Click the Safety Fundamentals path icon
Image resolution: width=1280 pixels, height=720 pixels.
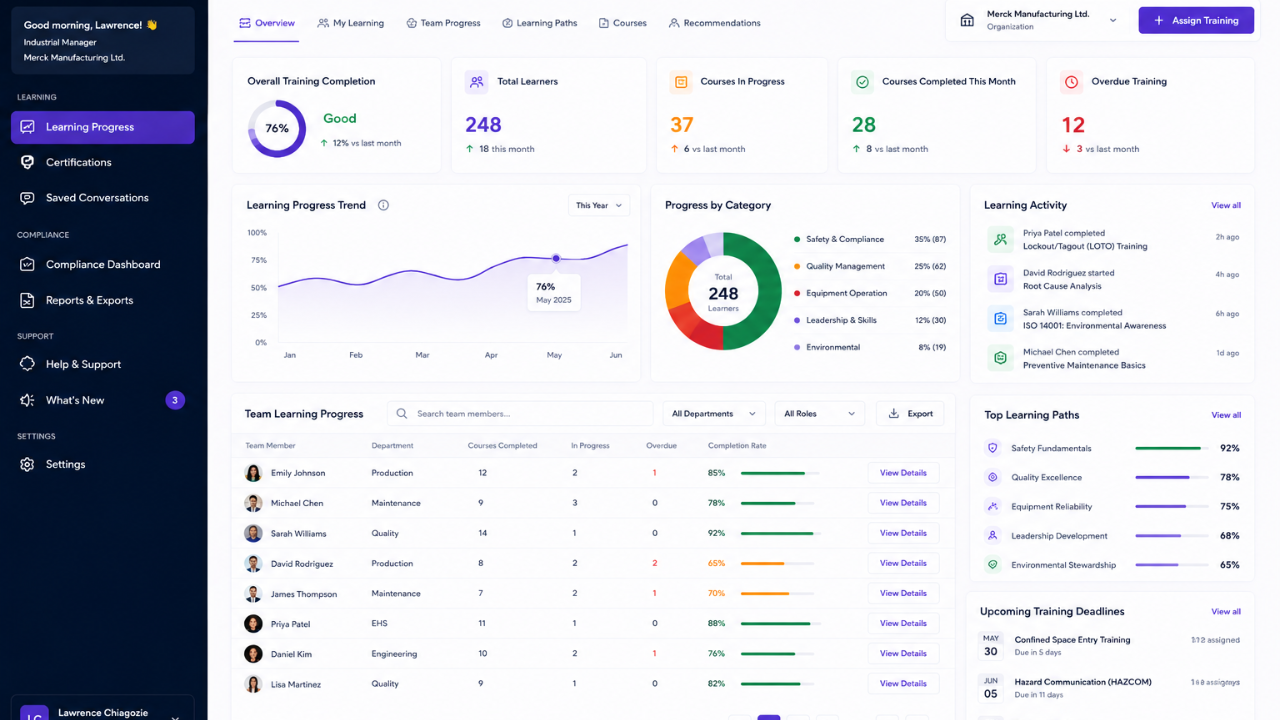point(993,448)
